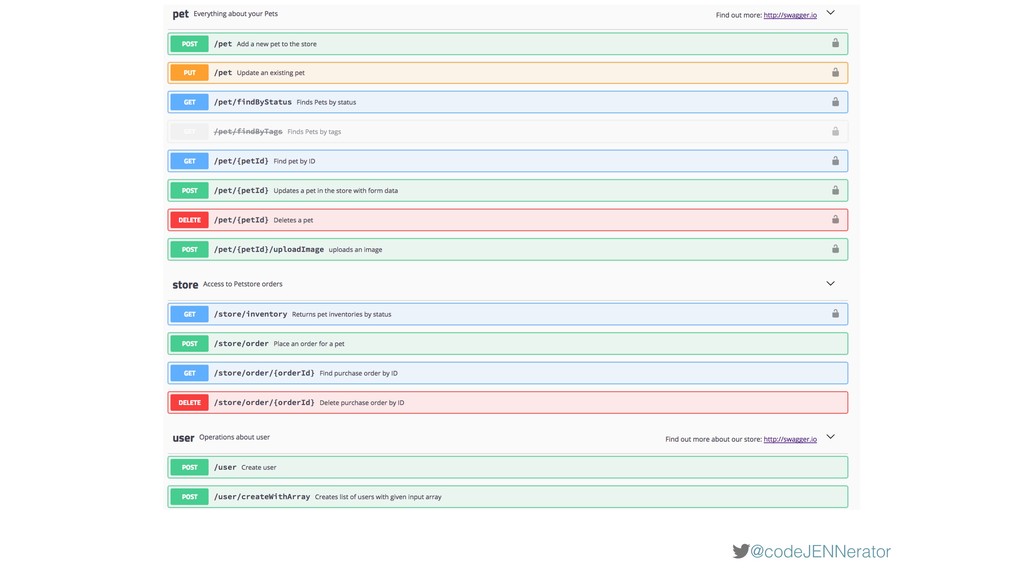
Task: Click the lock icon on POST /pet/{petId} row
Action: pyautogui.click(x=835, y=190)
